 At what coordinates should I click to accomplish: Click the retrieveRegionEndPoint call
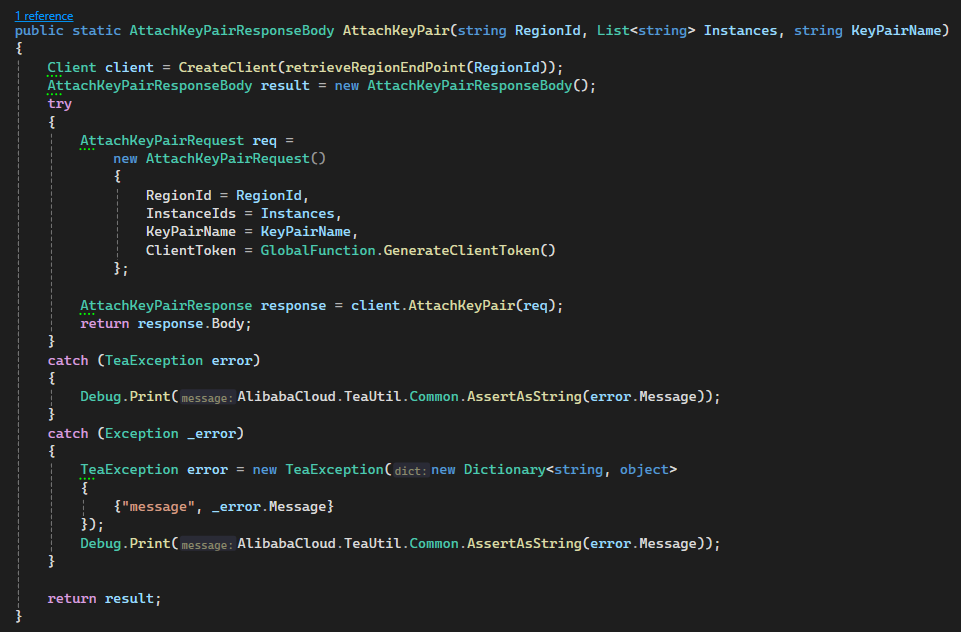pyautogui.click(x=375, y=67)
